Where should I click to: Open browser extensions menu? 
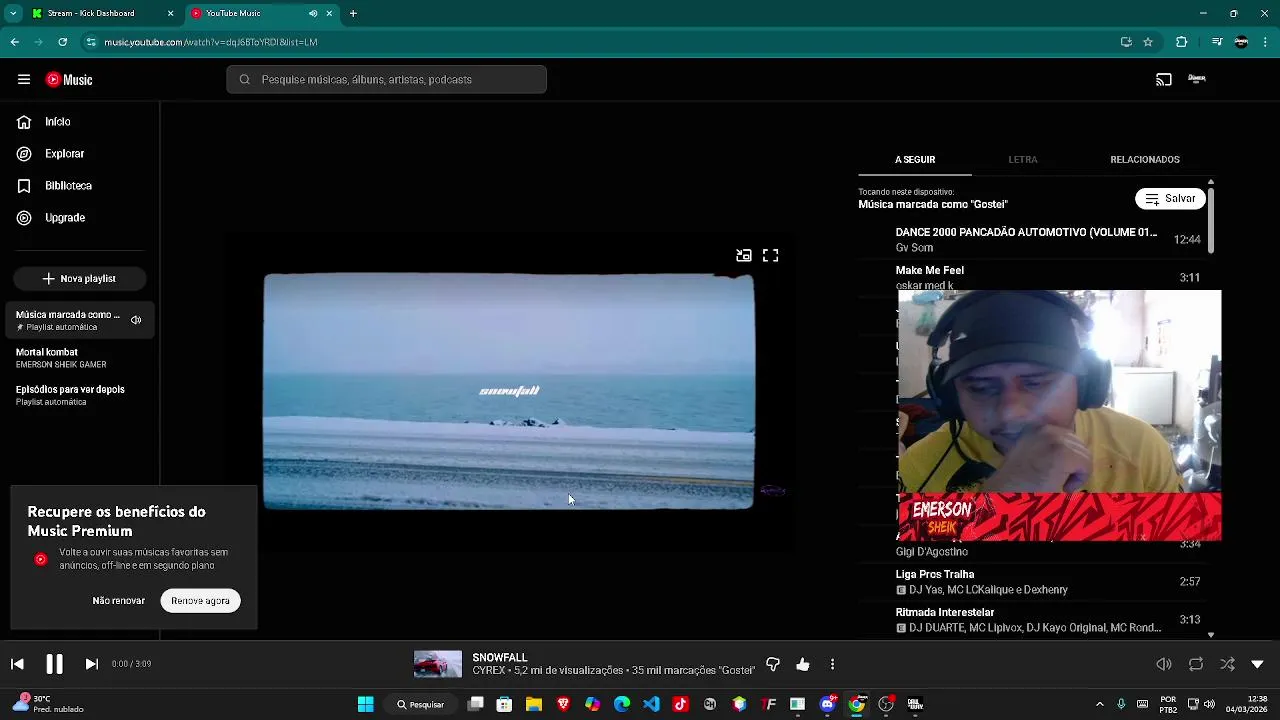pos(1181,42)
